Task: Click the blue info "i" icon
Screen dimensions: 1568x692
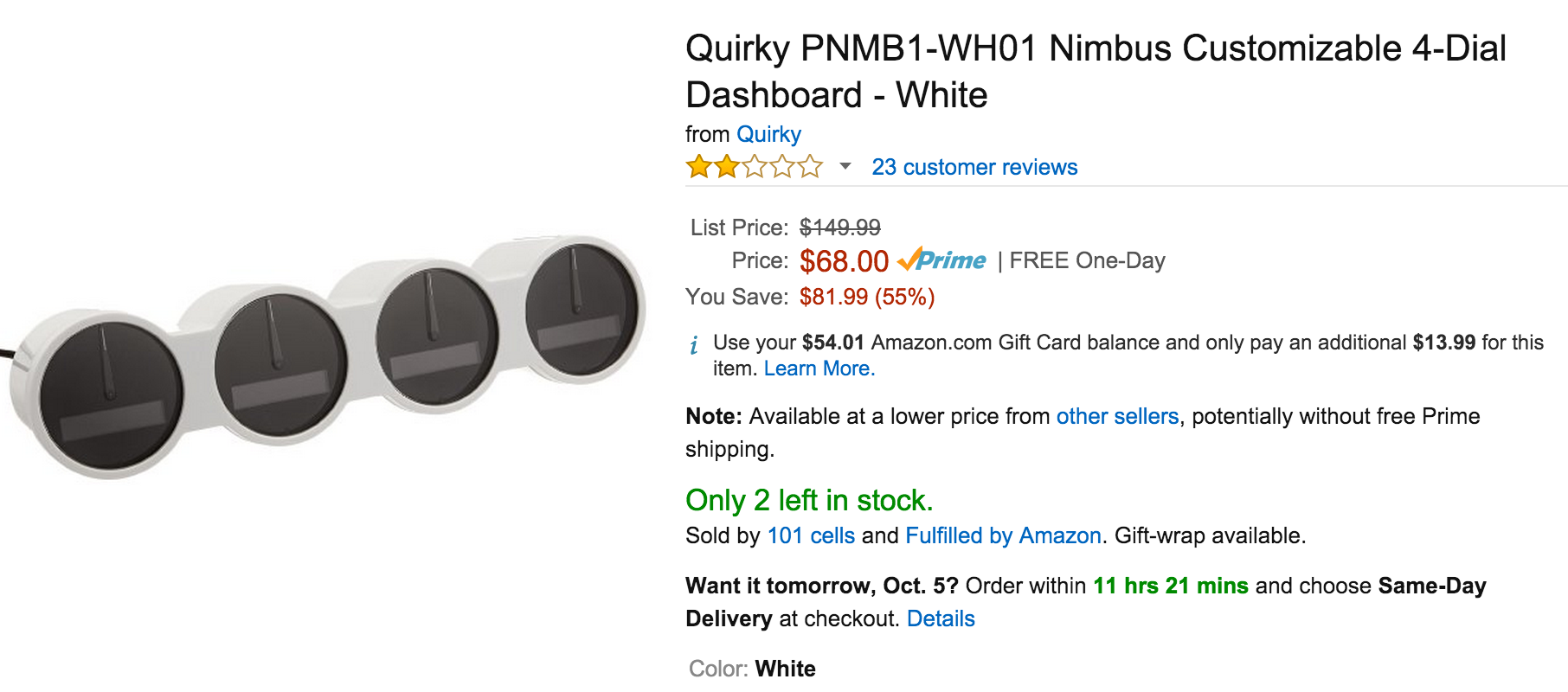Action: point(694,346)
